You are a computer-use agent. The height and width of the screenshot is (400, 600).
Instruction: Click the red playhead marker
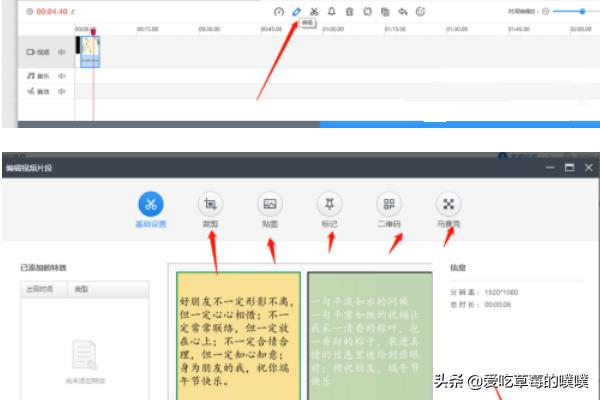(x=93, y=31)
